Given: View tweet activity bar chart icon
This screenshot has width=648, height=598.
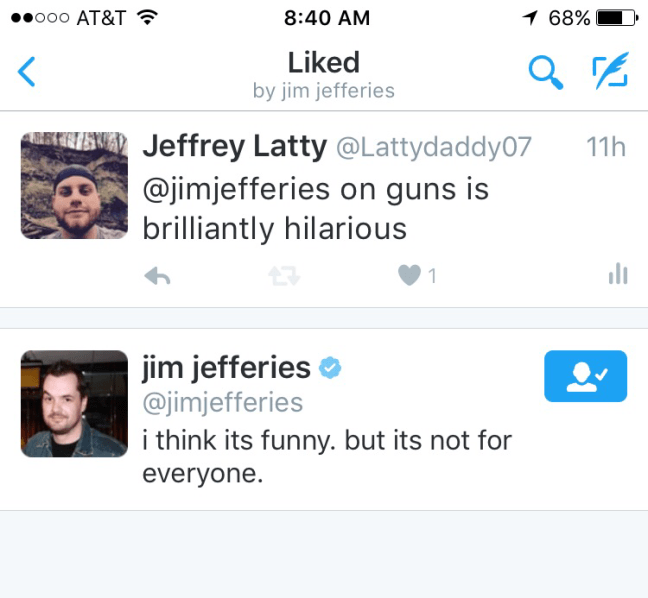Looking at the screenshot, I should (x=618, y=274).
